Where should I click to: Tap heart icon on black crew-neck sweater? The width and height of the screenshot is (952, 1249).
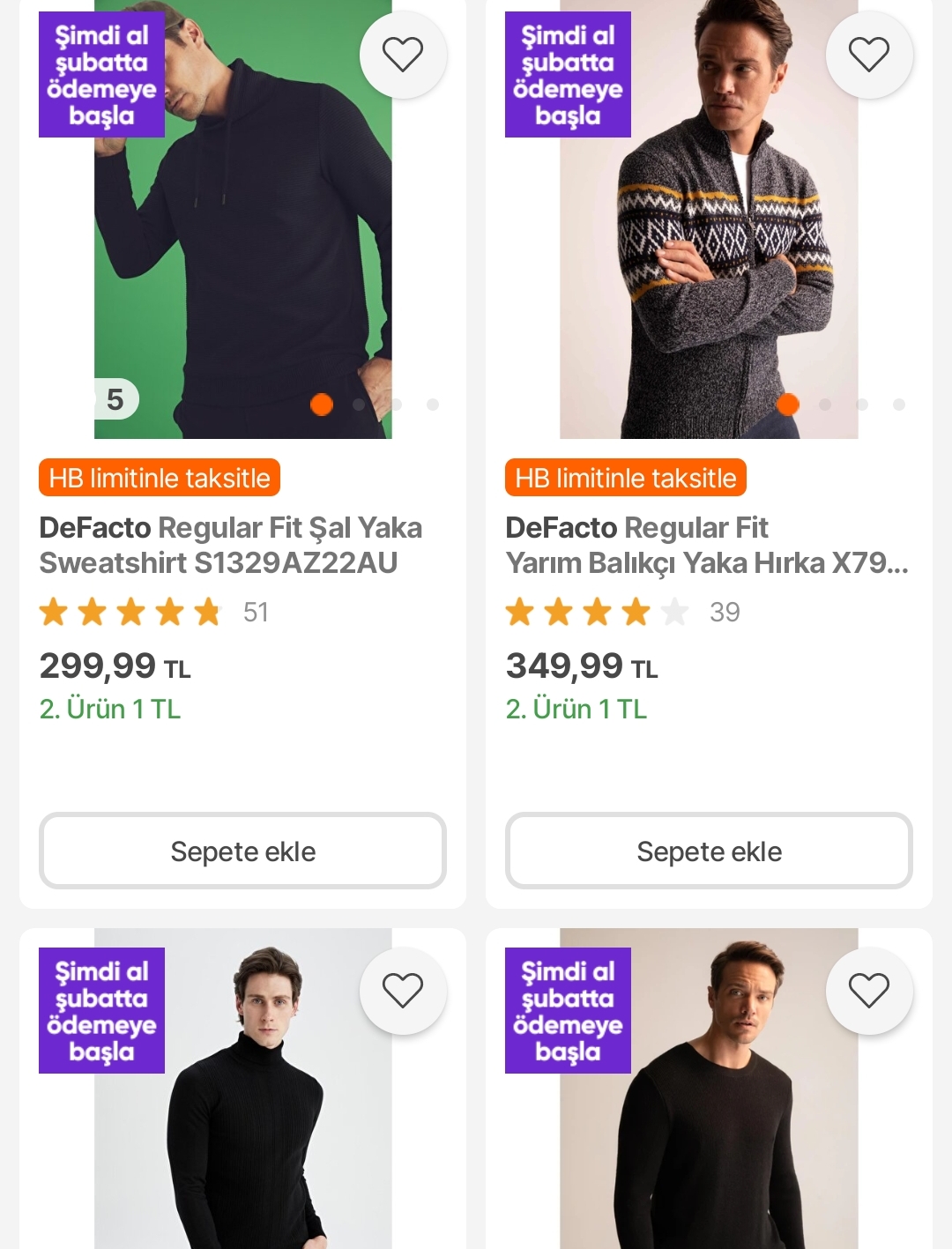point(868,990)
